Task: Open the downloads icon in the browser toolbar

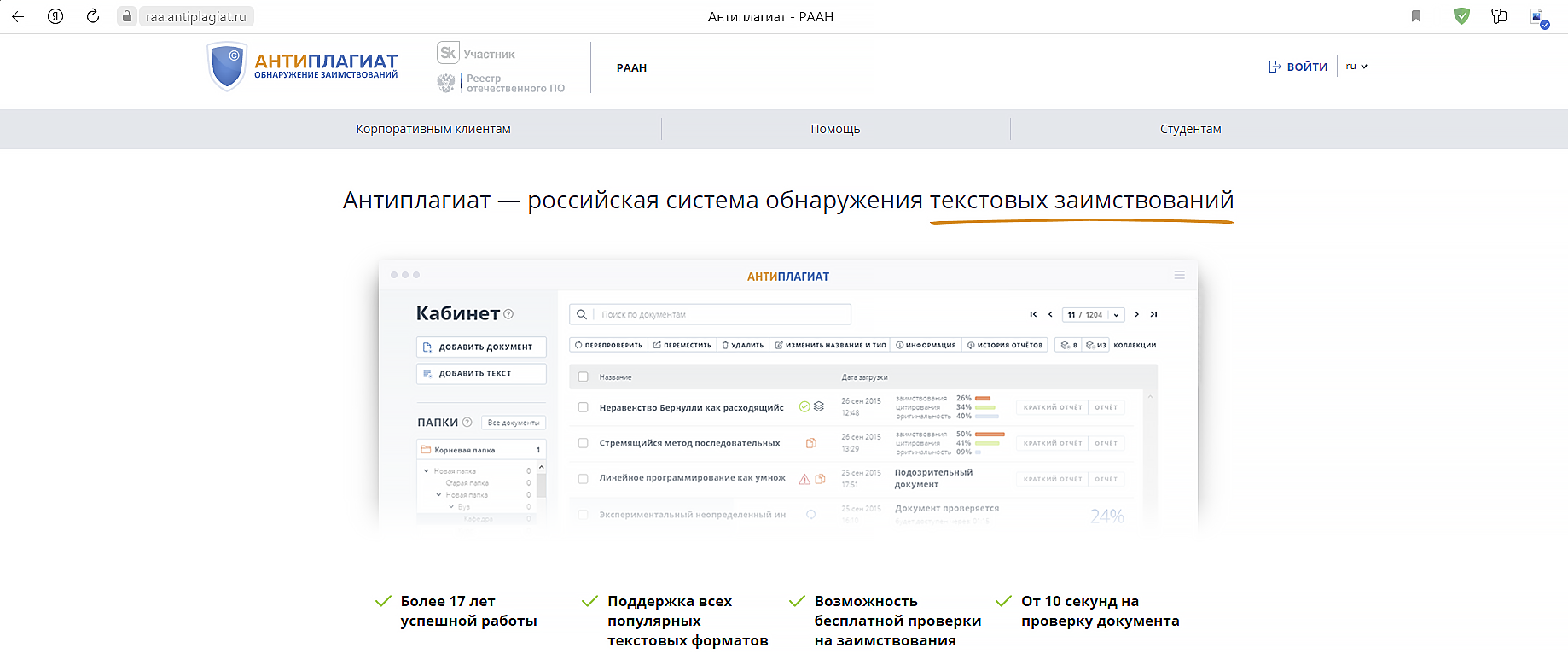Action: coord(1538,17)
